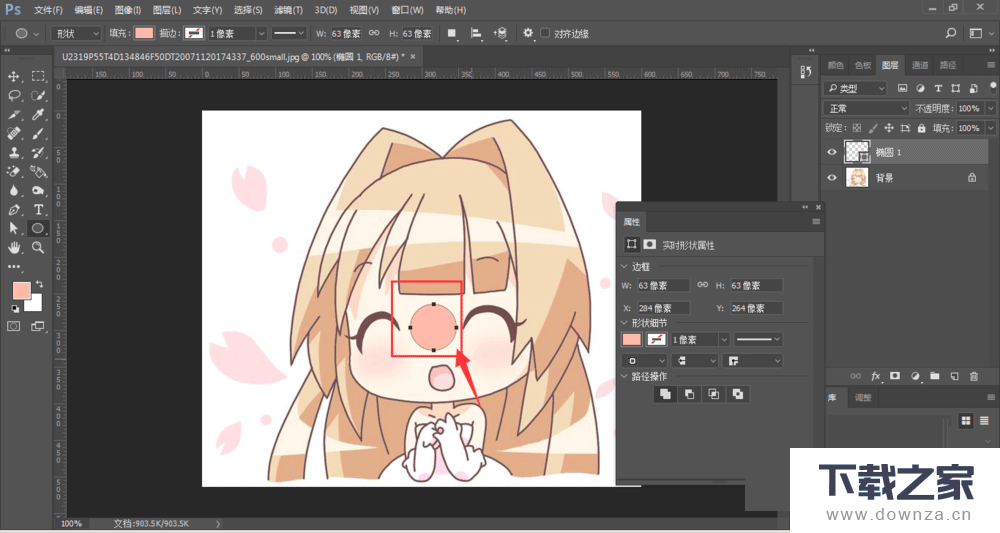Select the Eyedropper tool
The width and height of the screenshot is (1000, 533).
pyautogui.click(x=38, y=115)
